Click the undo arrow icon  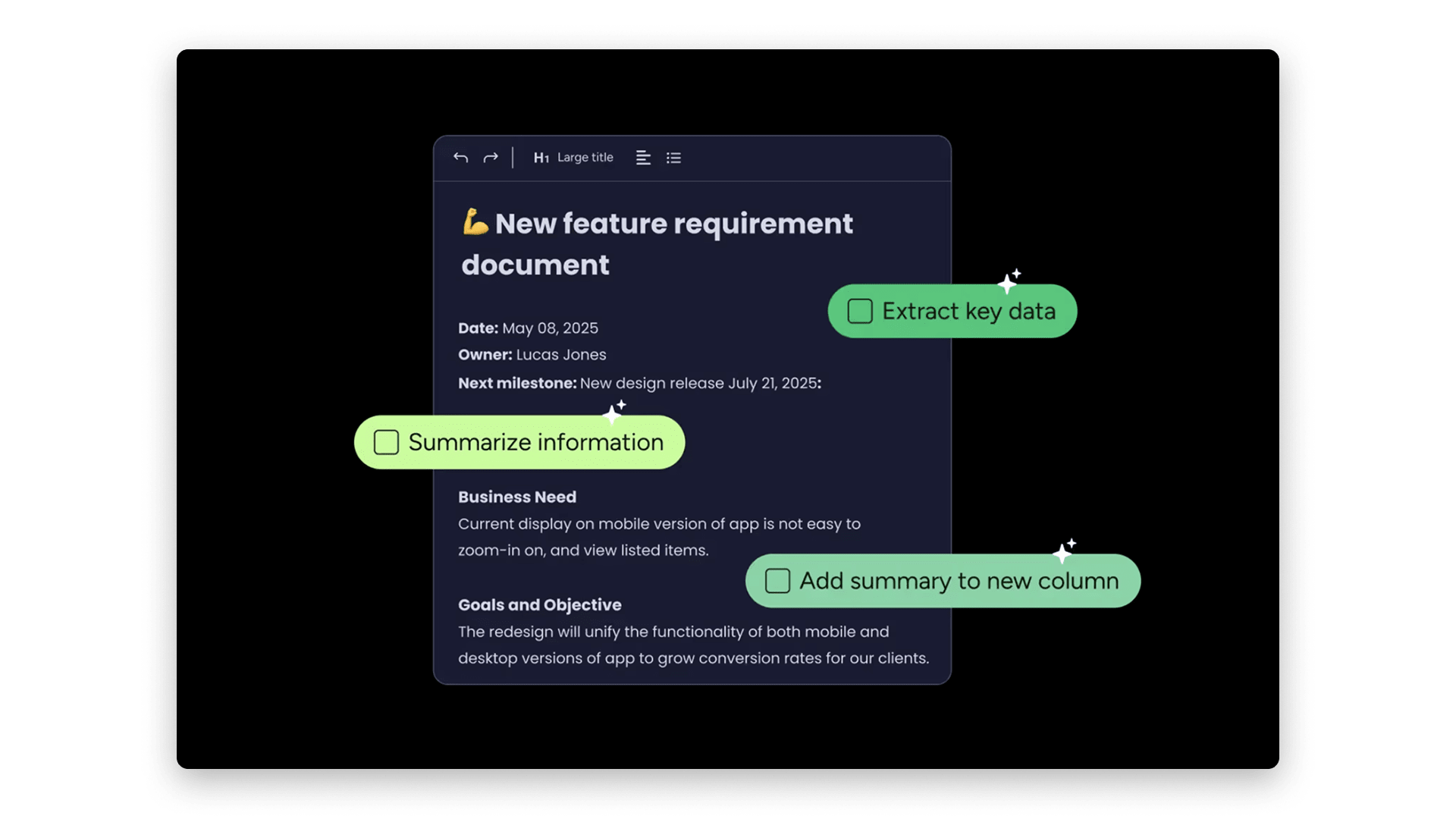[460, 157]
